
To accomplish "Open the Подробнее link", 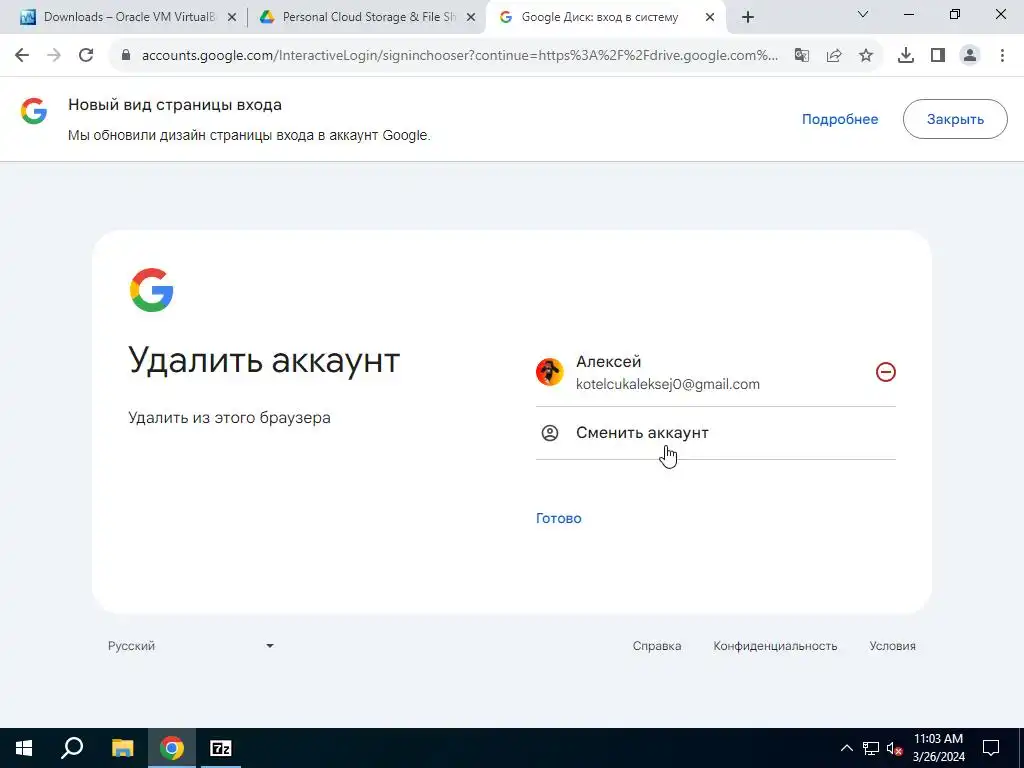I will click(x=840, y=120).
